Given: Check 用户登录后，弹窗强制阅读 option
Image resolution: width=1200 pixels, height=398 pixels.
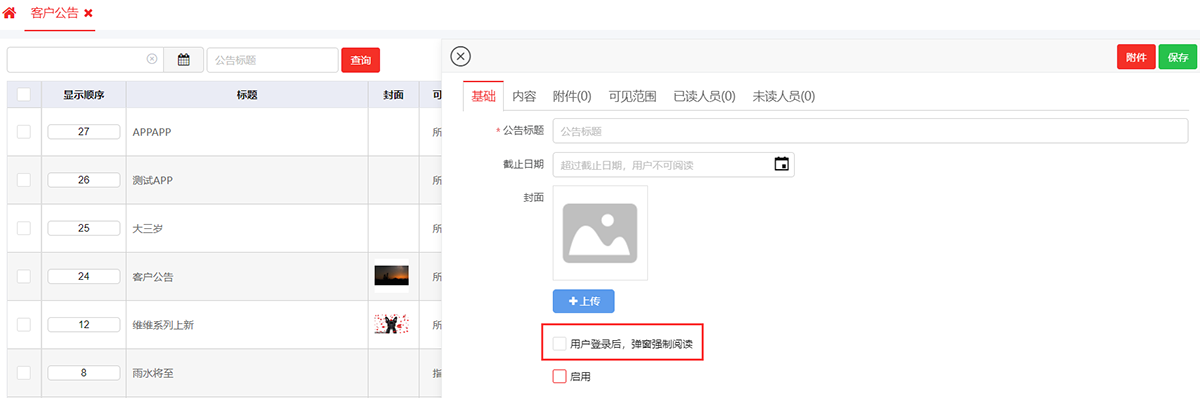Looking at the screenshot, I should (560, 344).
